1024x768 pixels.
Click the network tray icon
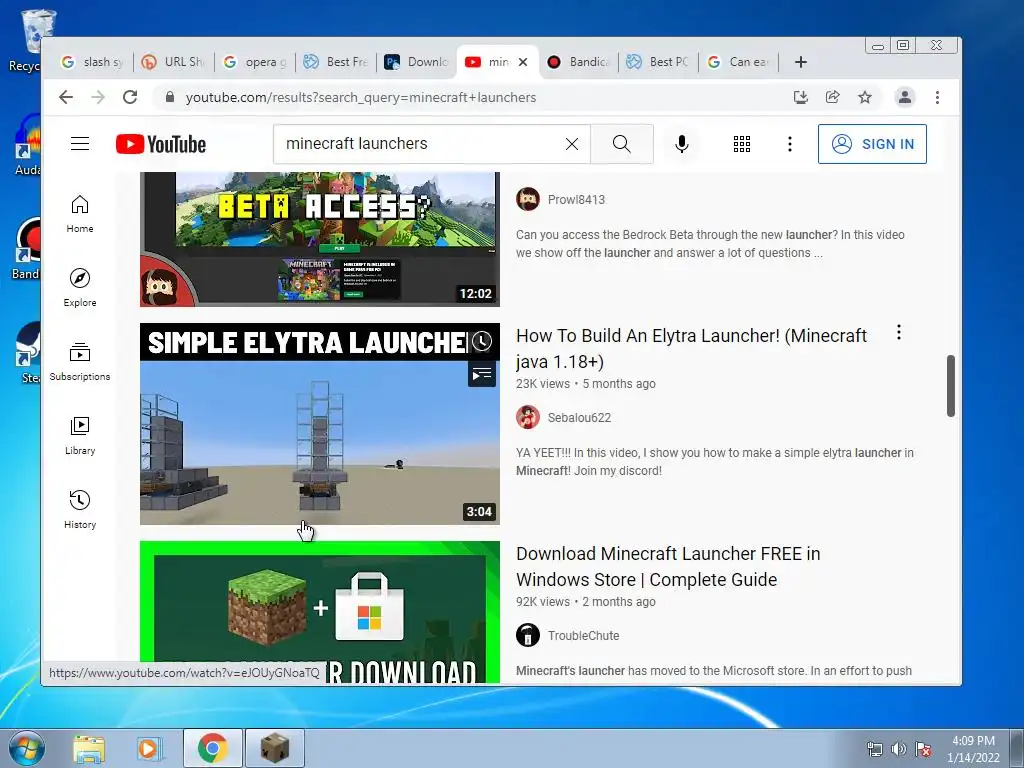pos(874,749)
